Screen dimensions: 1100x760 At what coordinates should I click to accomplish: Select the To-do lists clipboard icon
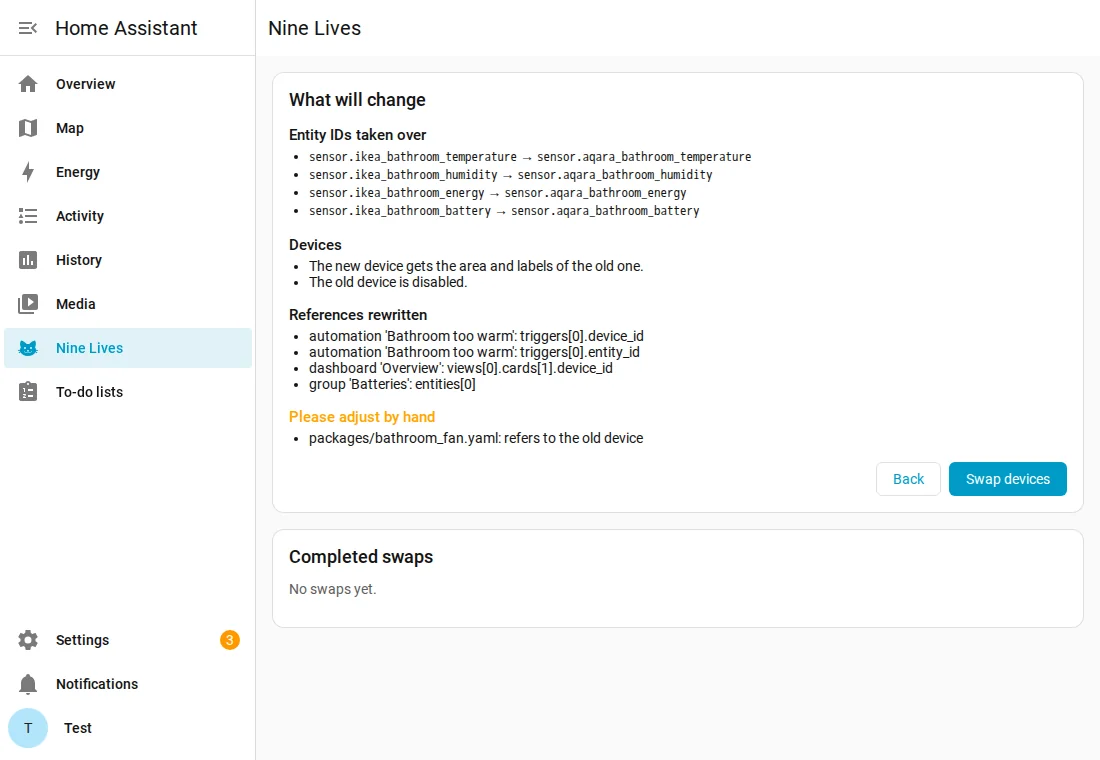28,392
